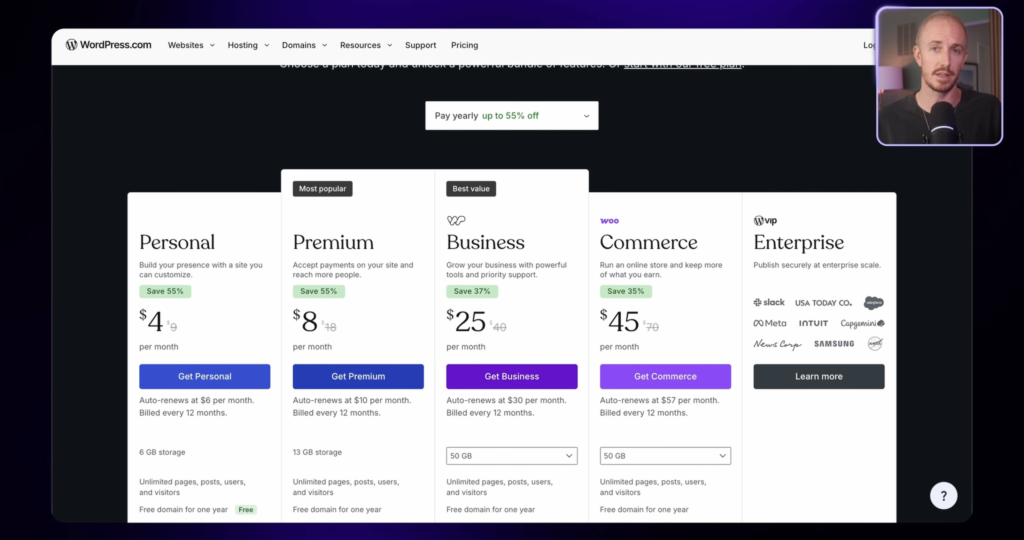
Task: Click the Meta logo
Action: (770, 323)
